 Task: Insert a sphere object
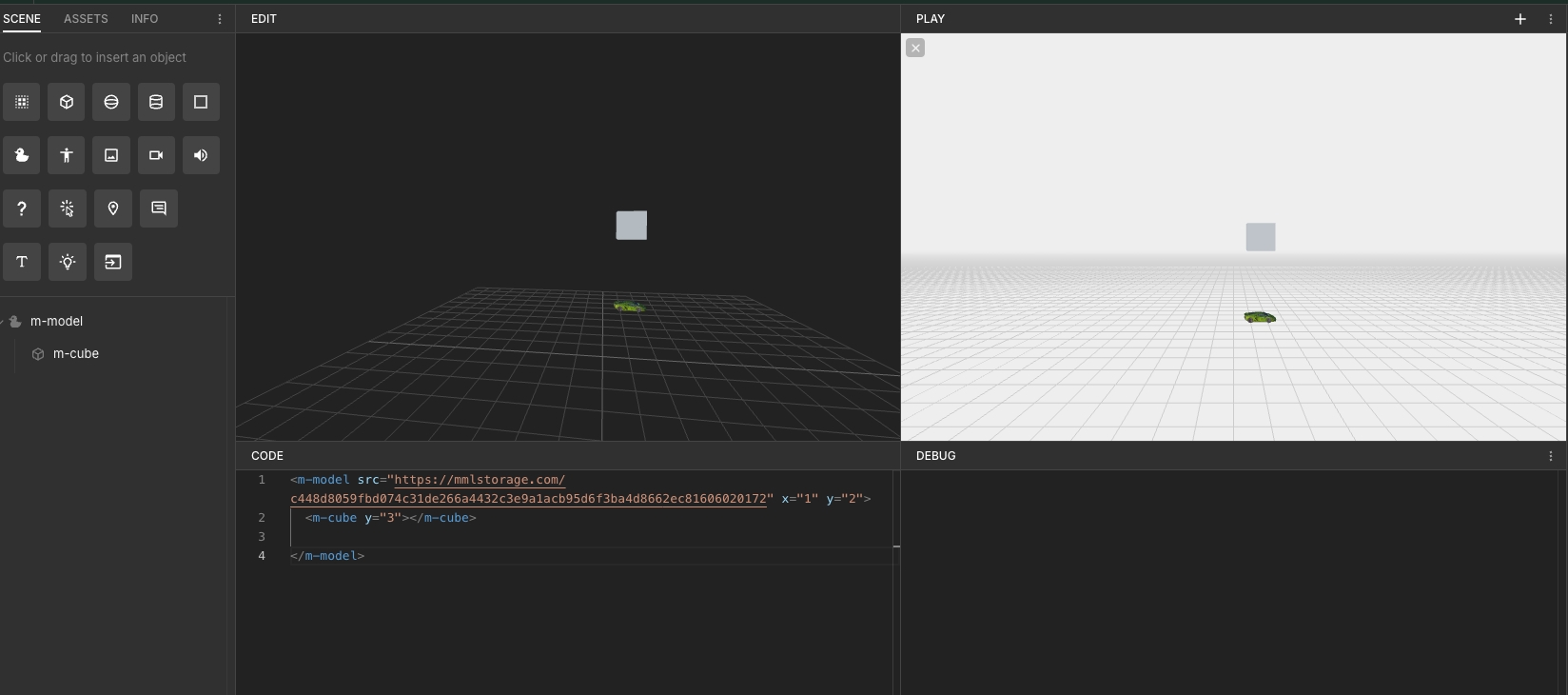tap(111, 102)
